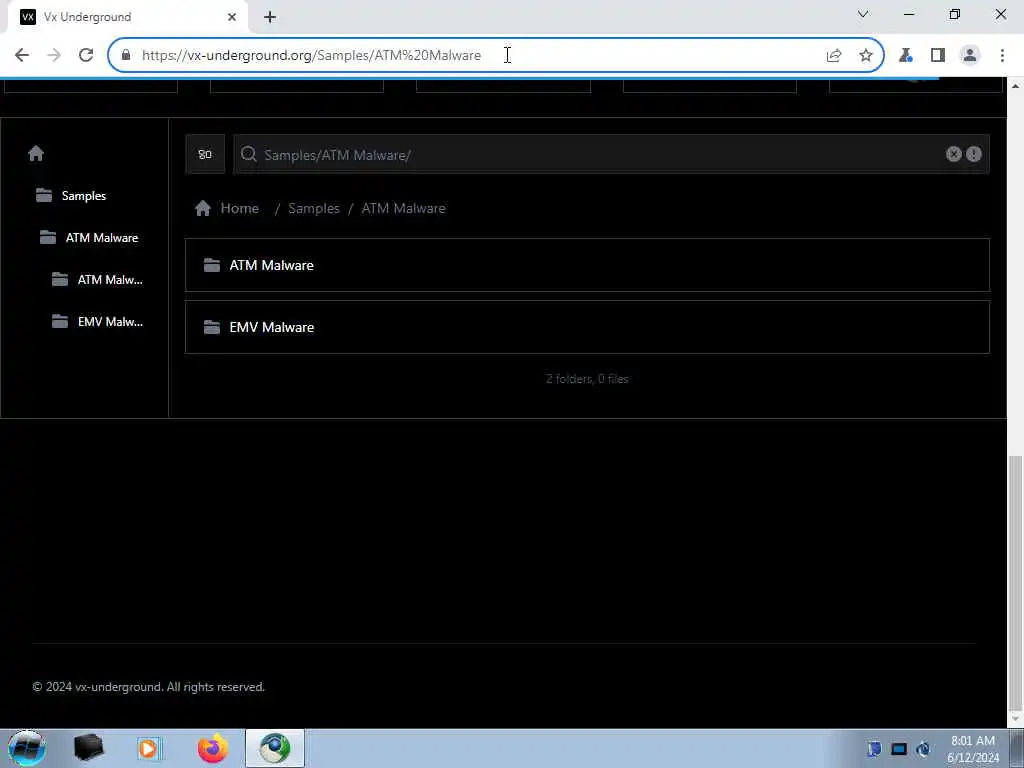1024x768 pixels.
Task: Clear the search field with X
Action: 953,154
